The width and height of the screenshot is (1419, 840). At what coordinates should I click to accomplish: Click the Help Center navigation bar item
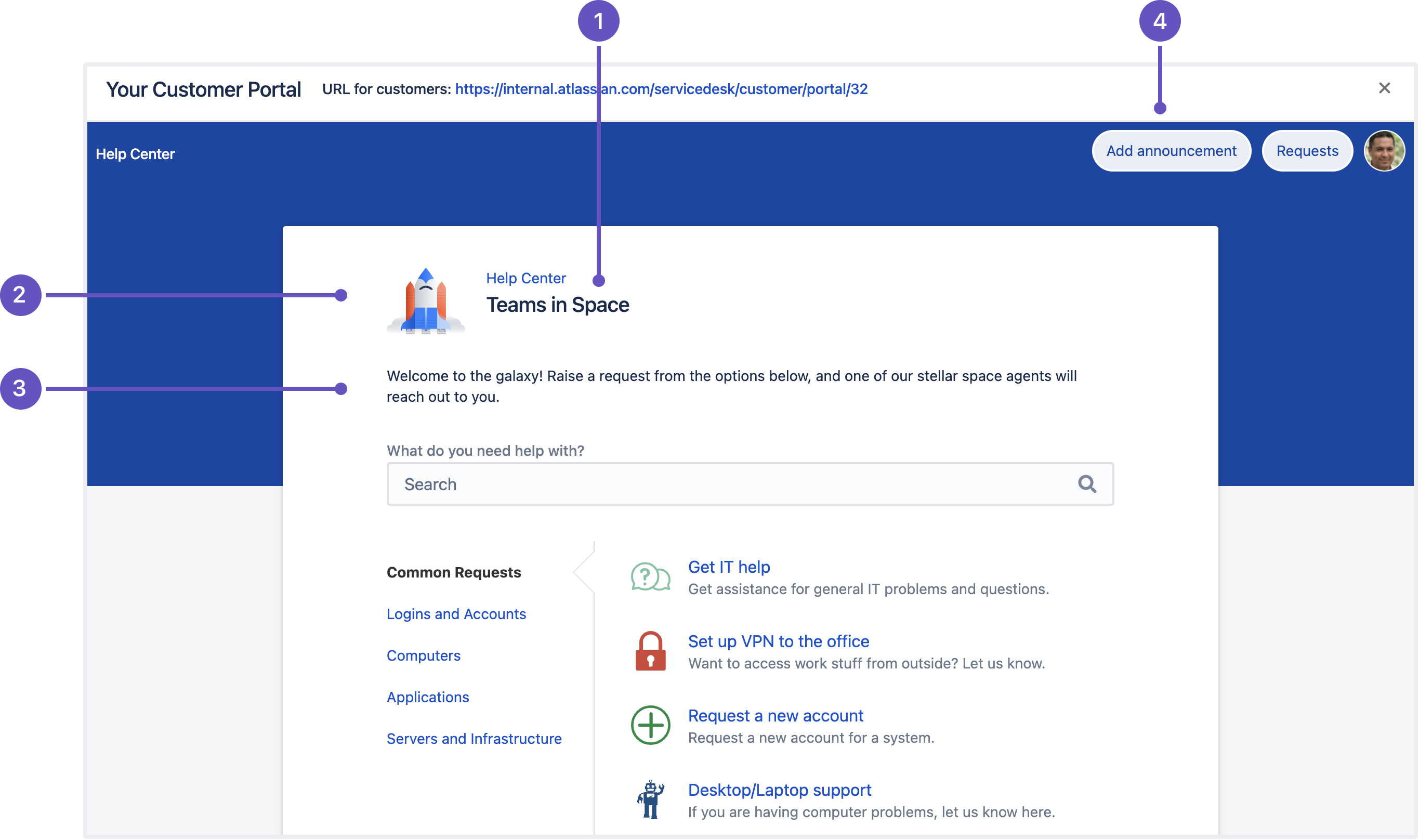coord(135,152)
